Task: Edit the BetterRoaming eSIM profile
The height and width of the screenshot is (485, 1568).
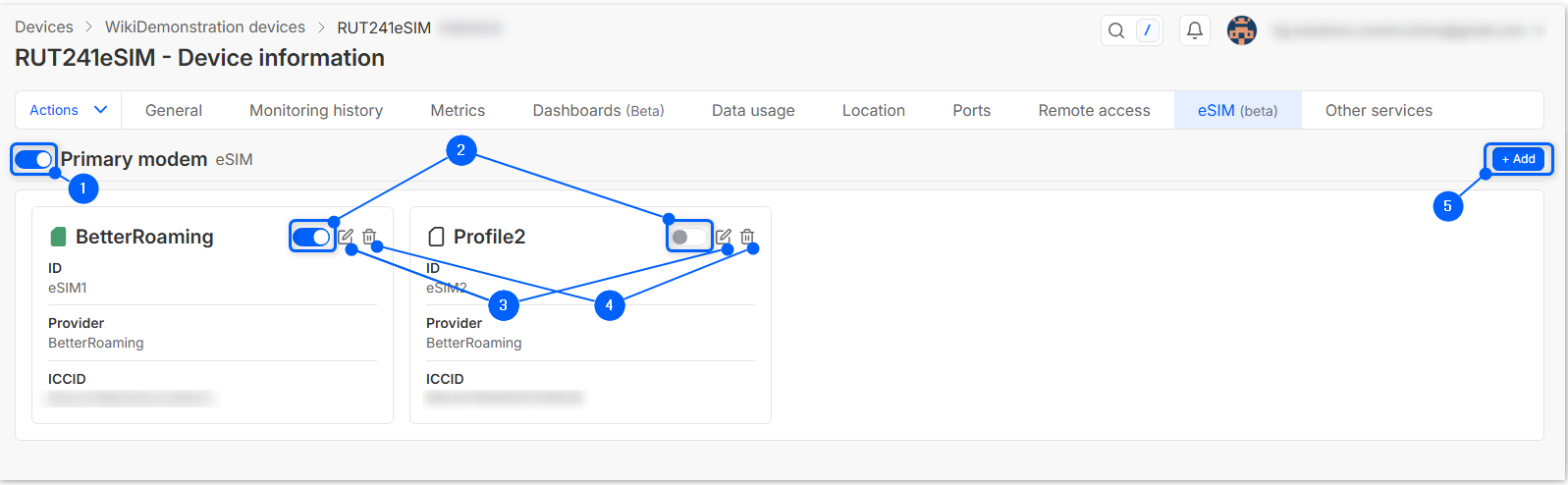Action: pos(346,237)
